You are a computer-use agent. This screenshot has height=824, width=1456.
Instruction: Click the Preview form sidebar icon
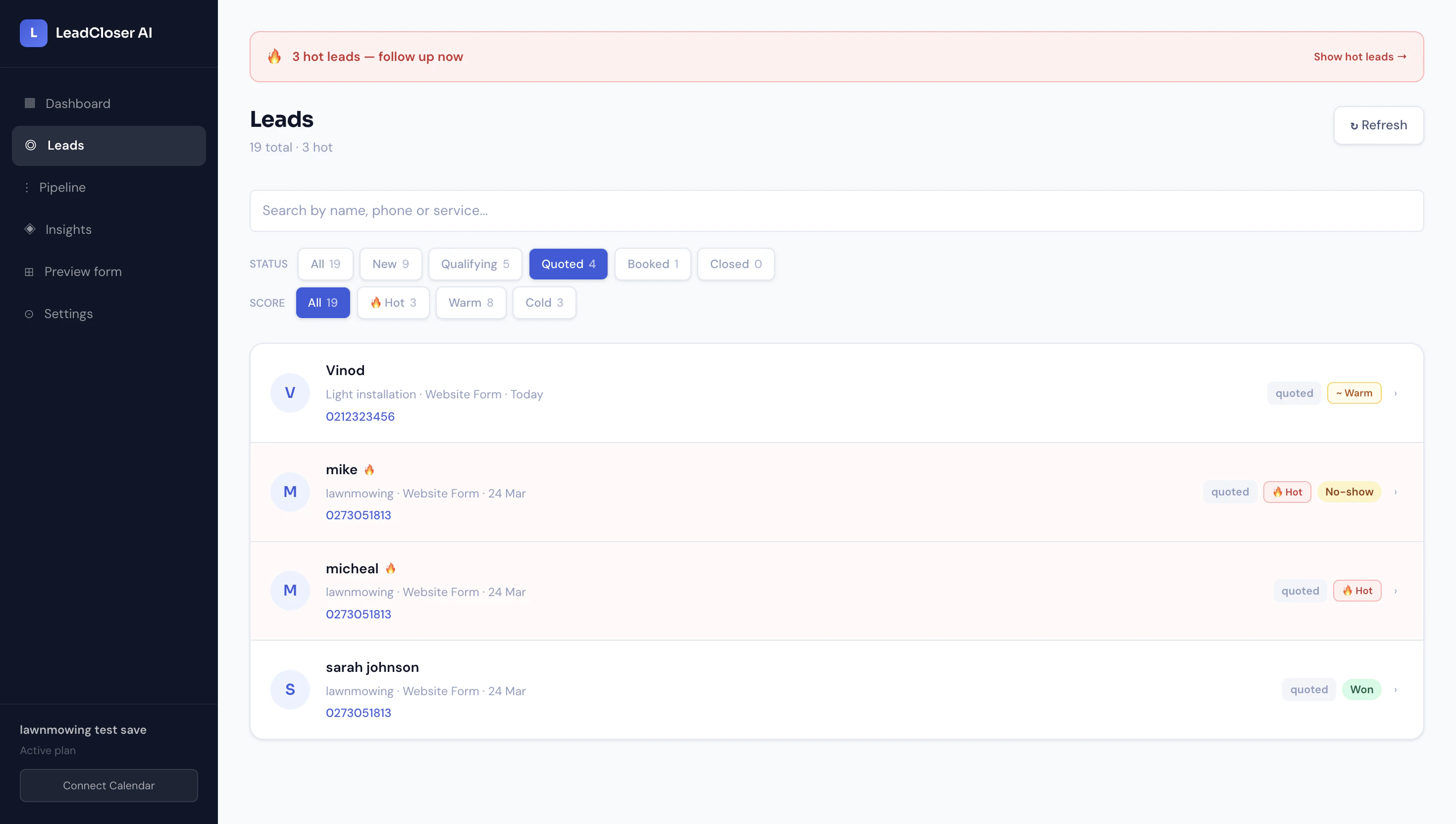coord(29,272)
